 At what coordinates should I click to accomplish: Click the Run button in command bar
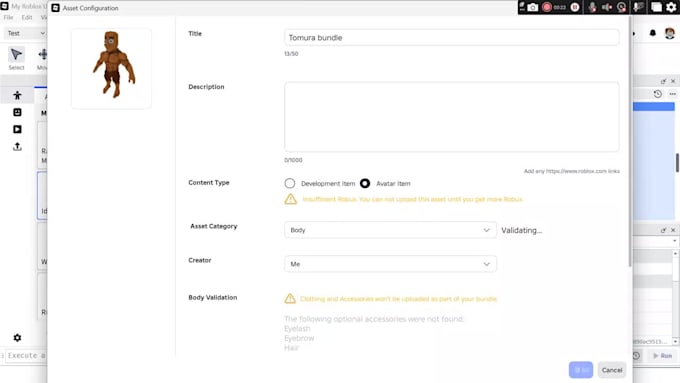point(662,356)
